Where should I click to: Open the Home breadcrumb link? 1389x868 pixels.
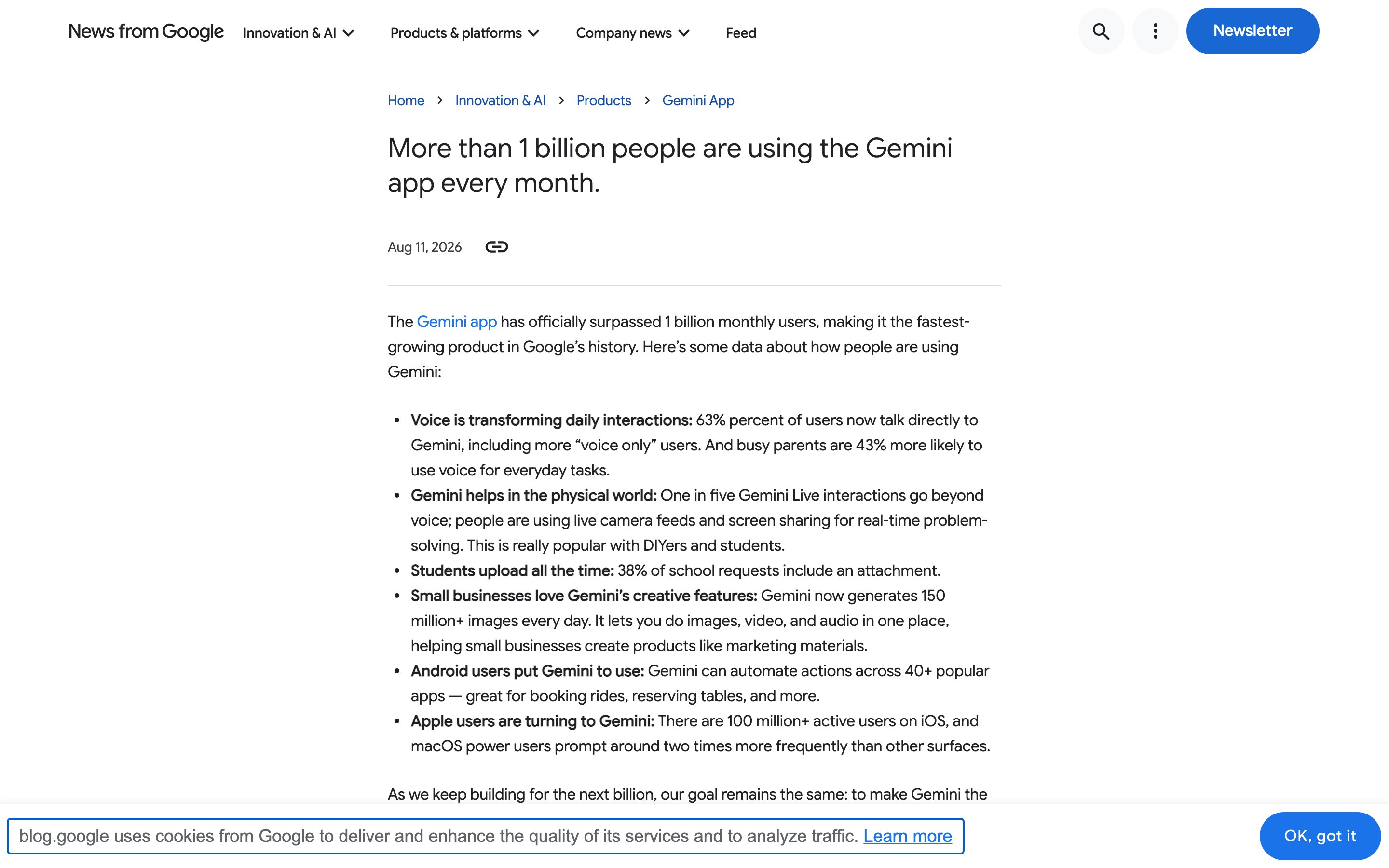coord(406,100)
